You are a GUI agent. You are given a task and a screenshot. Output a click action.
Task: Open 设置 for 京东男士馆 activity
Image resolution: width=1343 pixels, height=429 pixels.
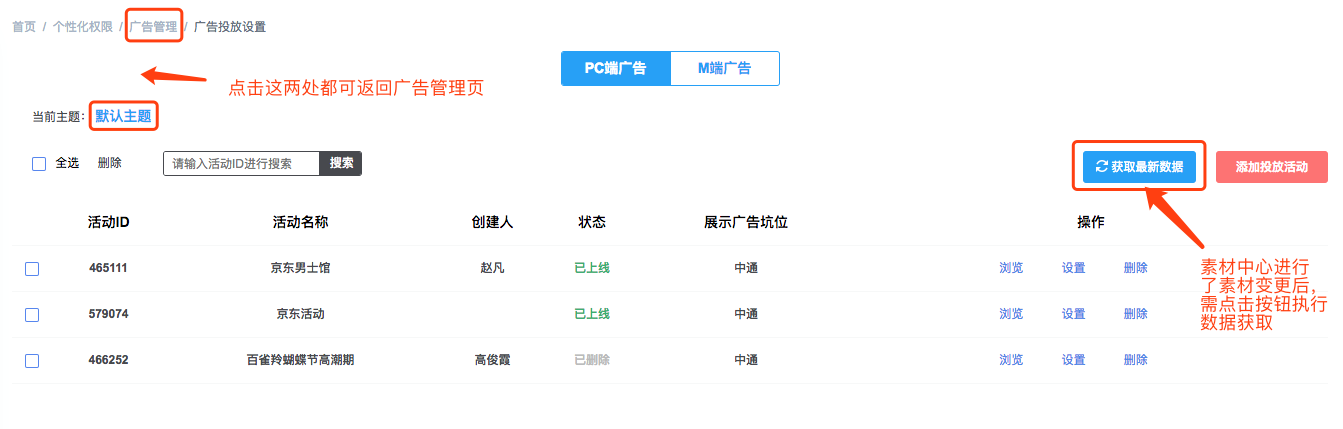click(x=1073, y=268)
